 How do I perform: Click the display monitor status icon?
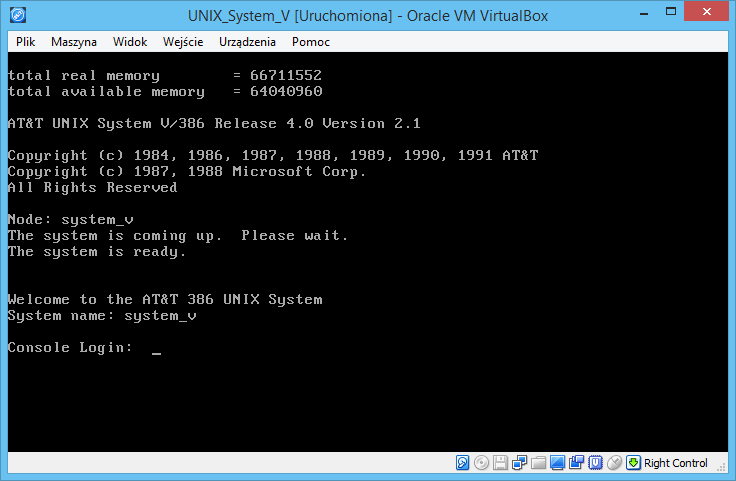click(x=557, y=463)
